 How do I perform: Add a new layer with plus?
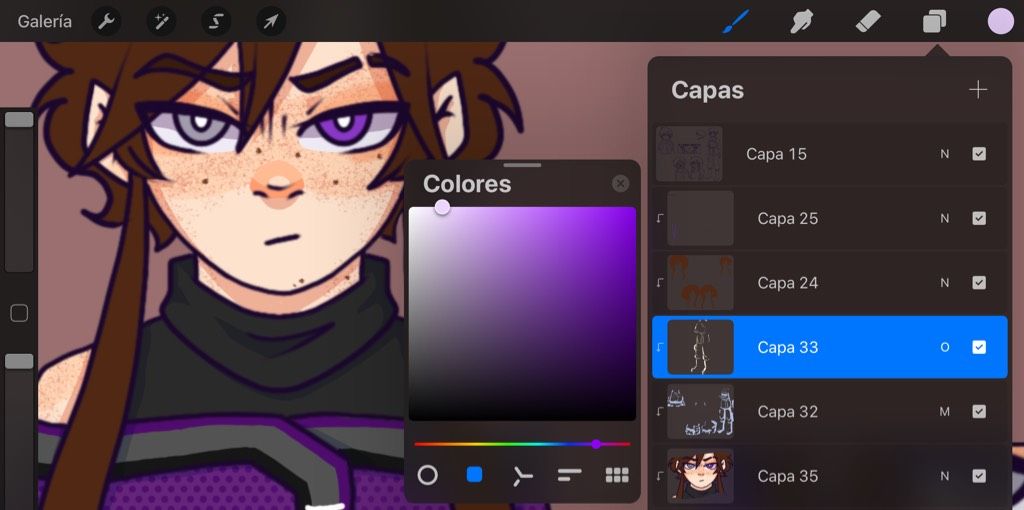[x=978, y=90]
